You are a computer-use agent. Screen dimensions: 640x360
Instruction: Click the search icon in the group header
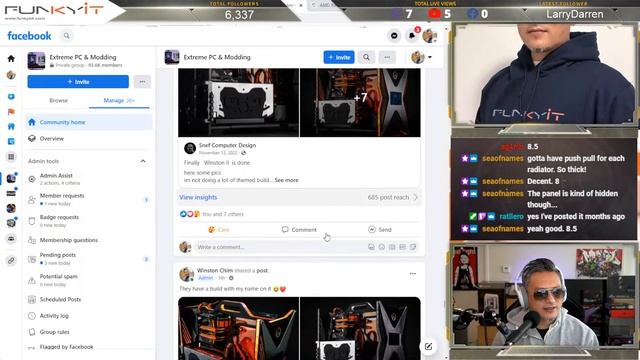point(367,57)
